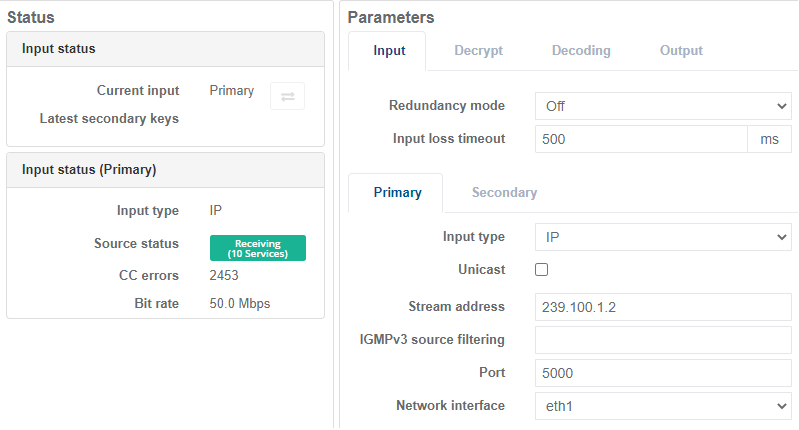Click the green Receiving status badge
Image resolution: width=799 pixels, height=430 pixels.
tap(257, 248)
